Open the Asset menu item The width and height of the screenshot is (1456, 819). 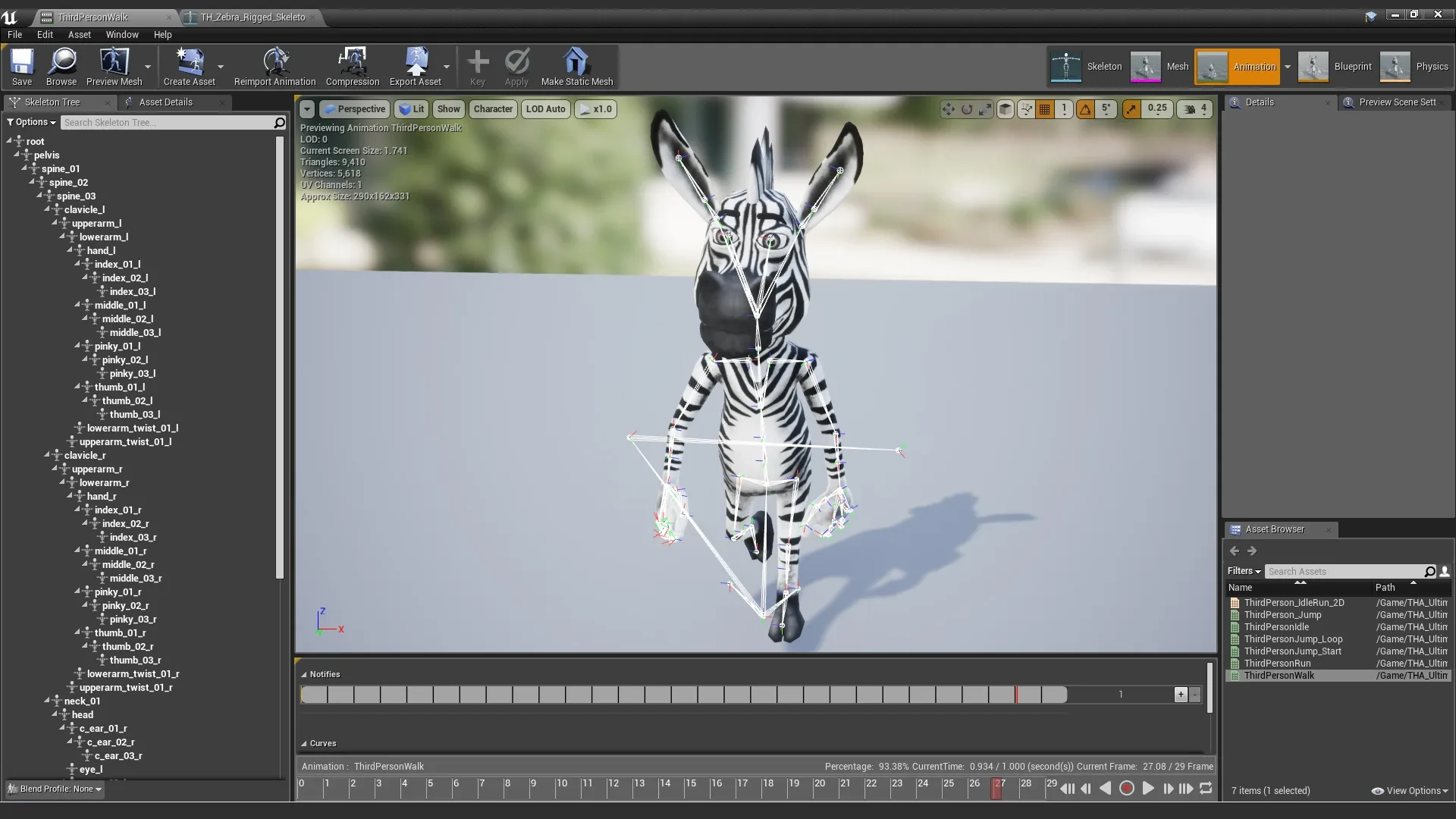[78, 33]
